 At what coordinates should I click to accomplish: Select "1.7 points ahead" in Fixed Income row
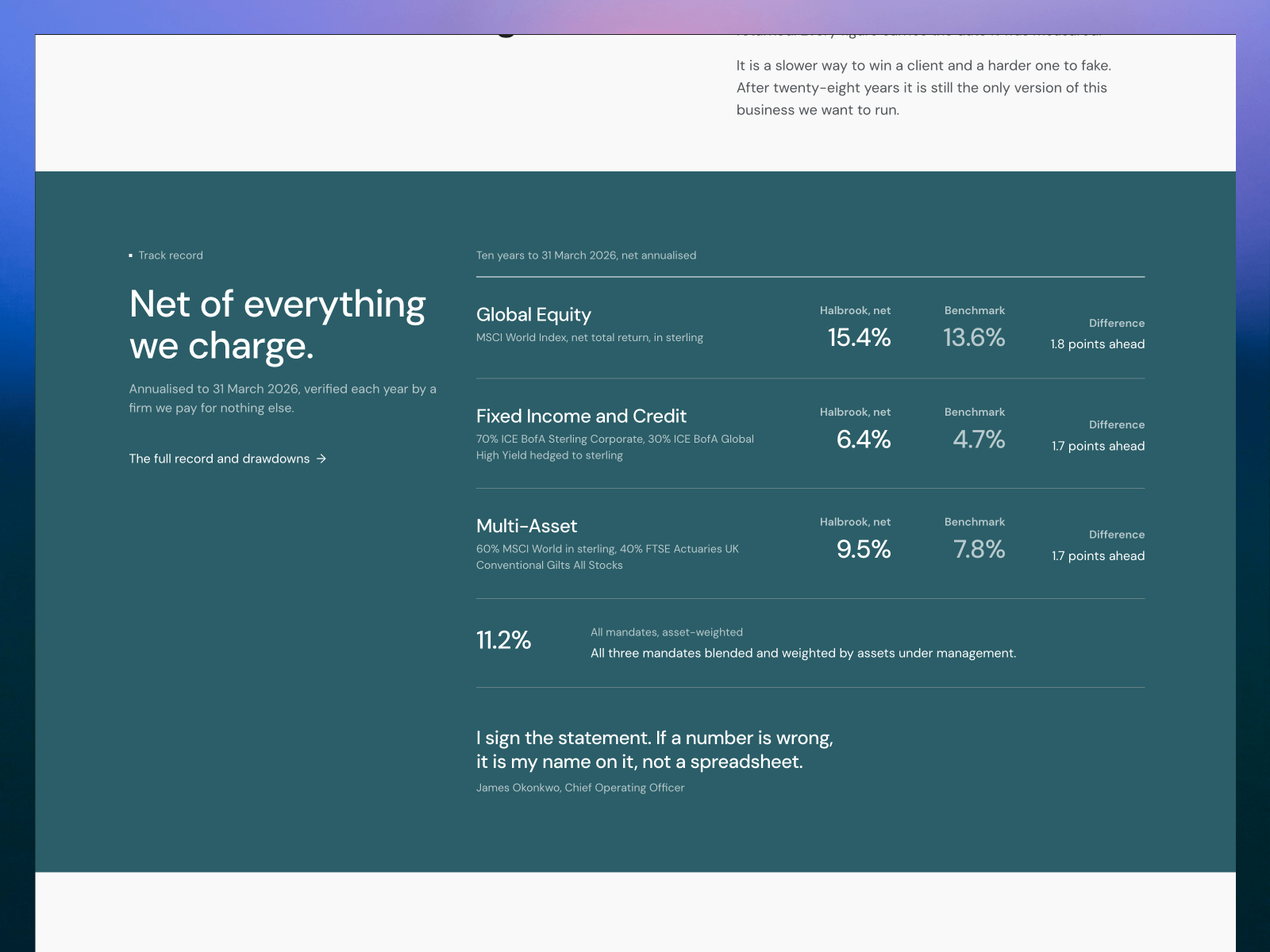point(1099,446)
